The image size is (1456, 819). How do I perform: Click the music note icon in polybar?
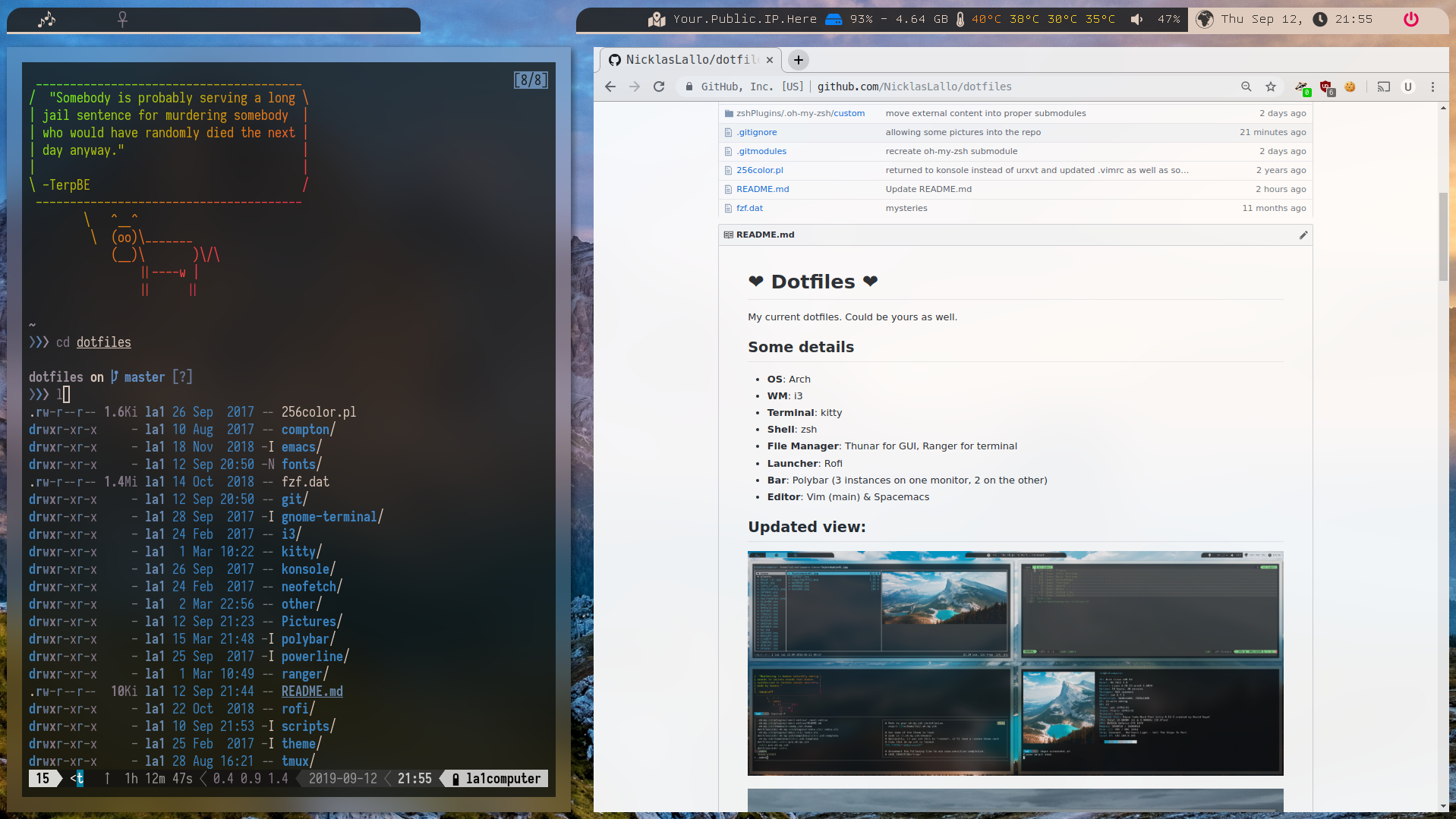pyautogui.click(x=47, y=19)
